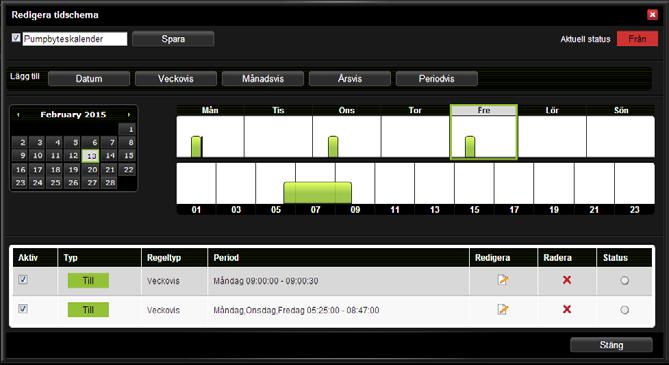The width and height of the screenshot is (669, 365).
Task: Edit the Måndag 09:00:00 weekly rule
Action: point(503,280)
